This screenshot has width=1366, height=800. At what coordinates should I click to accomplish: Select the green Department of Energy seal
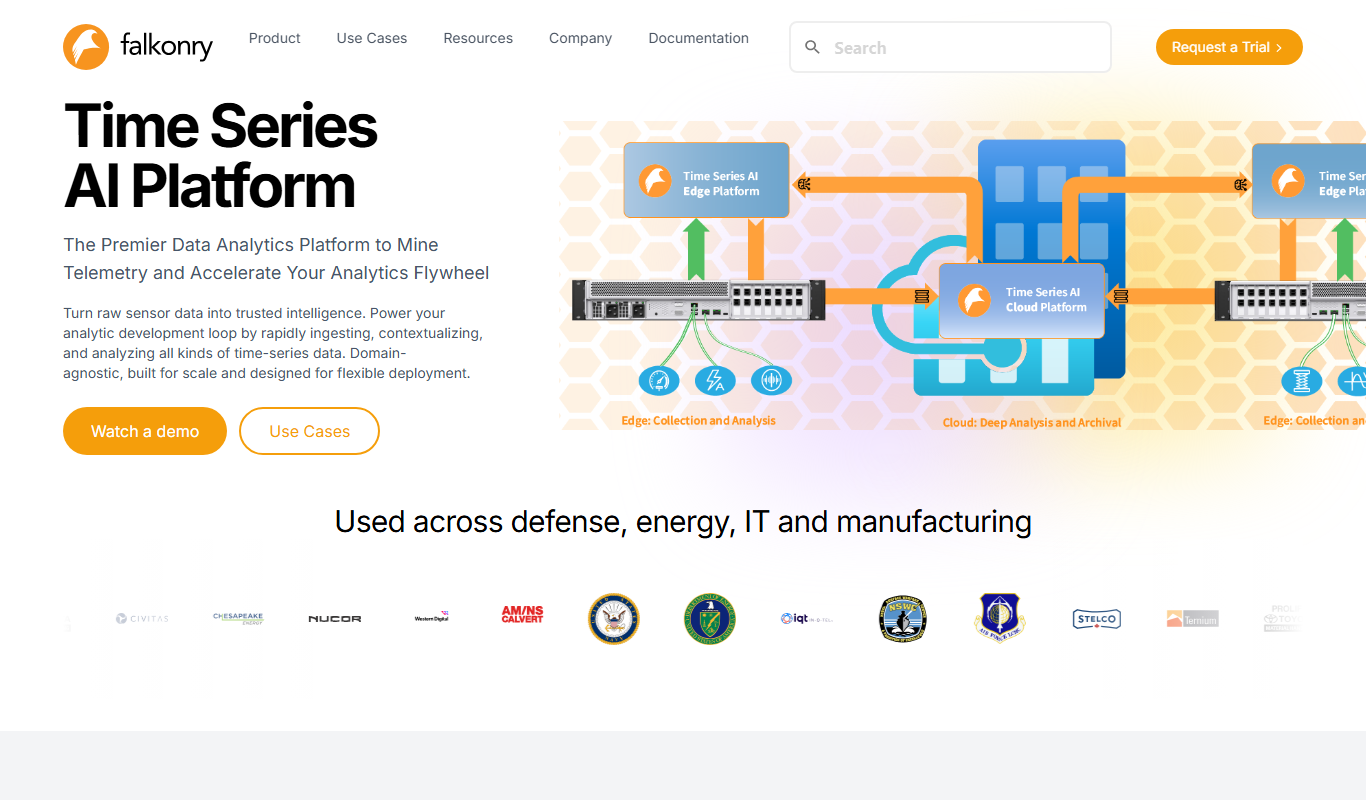710,619
